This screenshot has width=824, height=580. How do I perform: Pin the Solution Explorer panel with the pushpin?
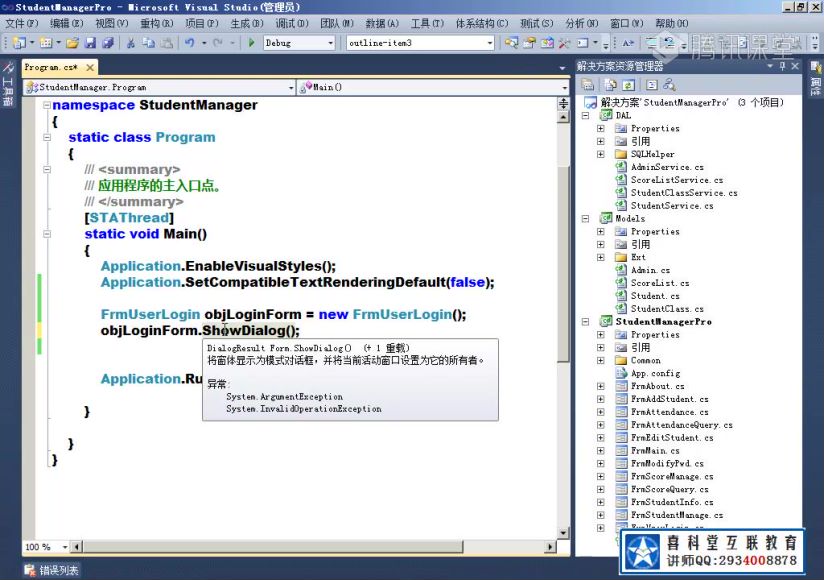pyautogui.click(x=782, y=66)
